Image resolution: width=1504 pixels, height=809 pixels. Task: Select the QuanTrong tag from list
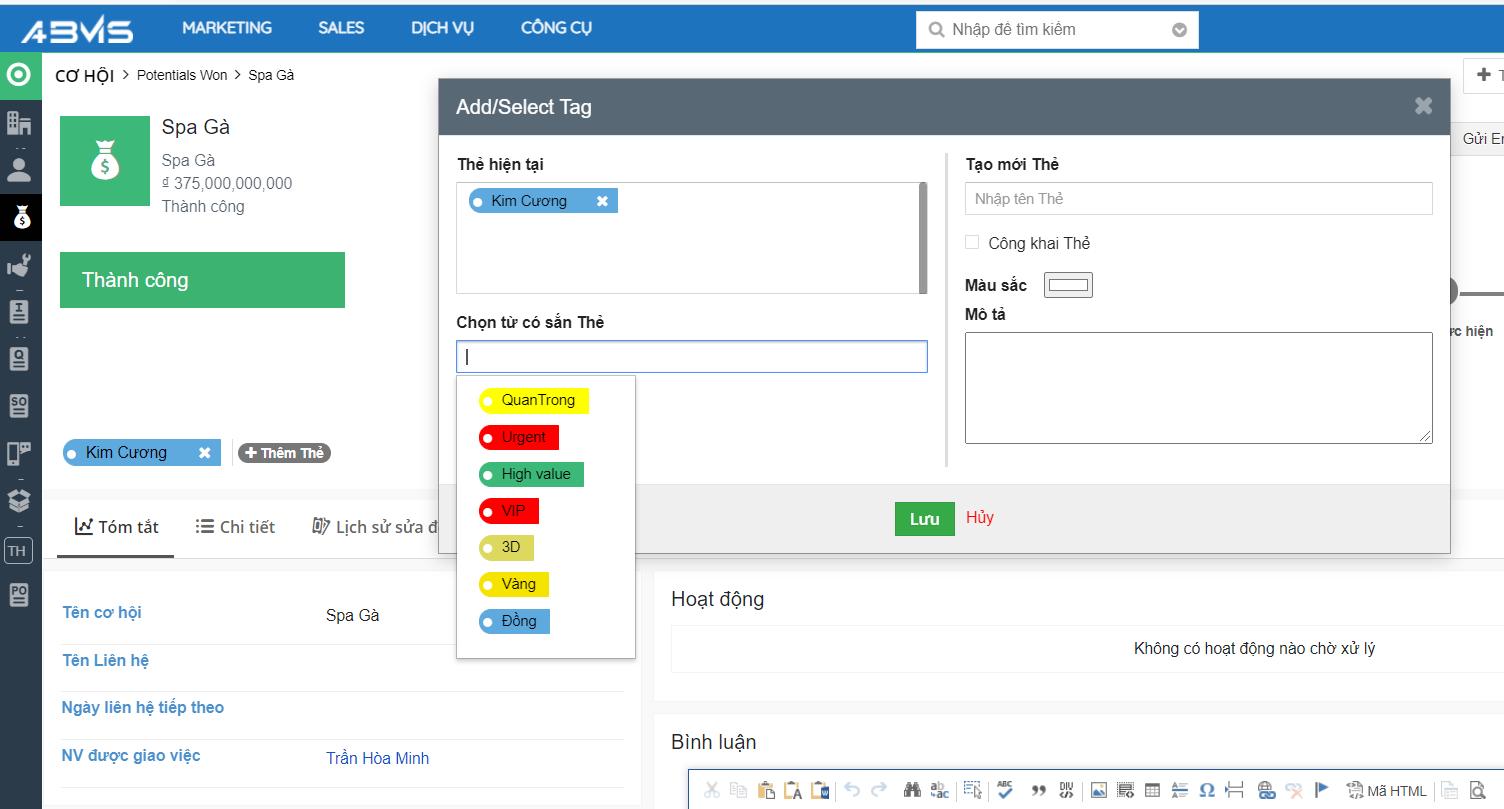pos(535,401)
